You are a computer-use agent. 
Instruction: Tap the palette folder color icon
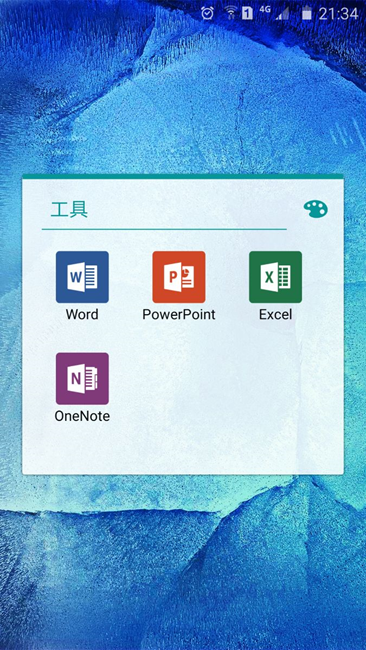(315, 209)
